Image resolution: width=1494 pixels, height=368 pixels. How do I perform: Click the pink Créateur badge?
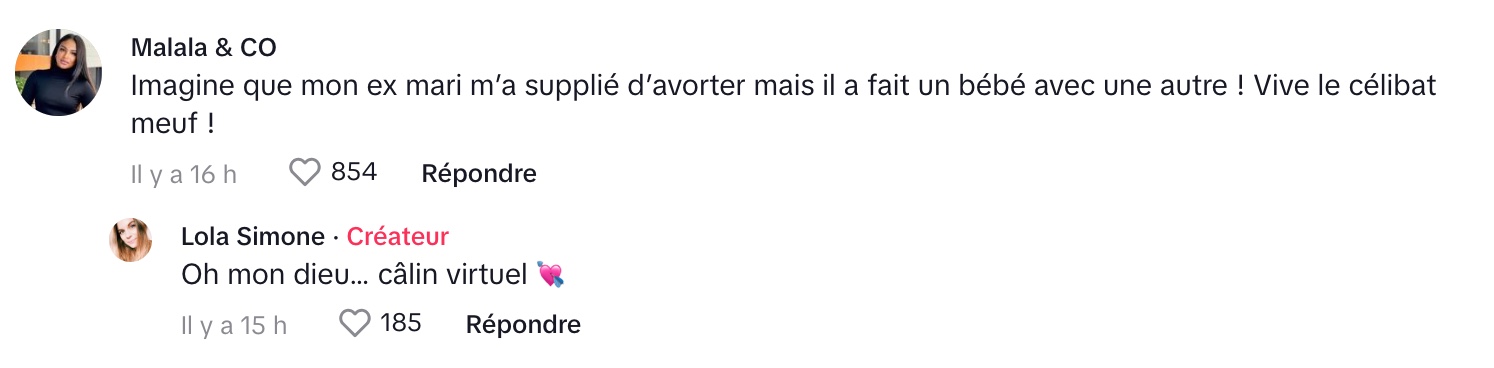[x=398, y=237]
